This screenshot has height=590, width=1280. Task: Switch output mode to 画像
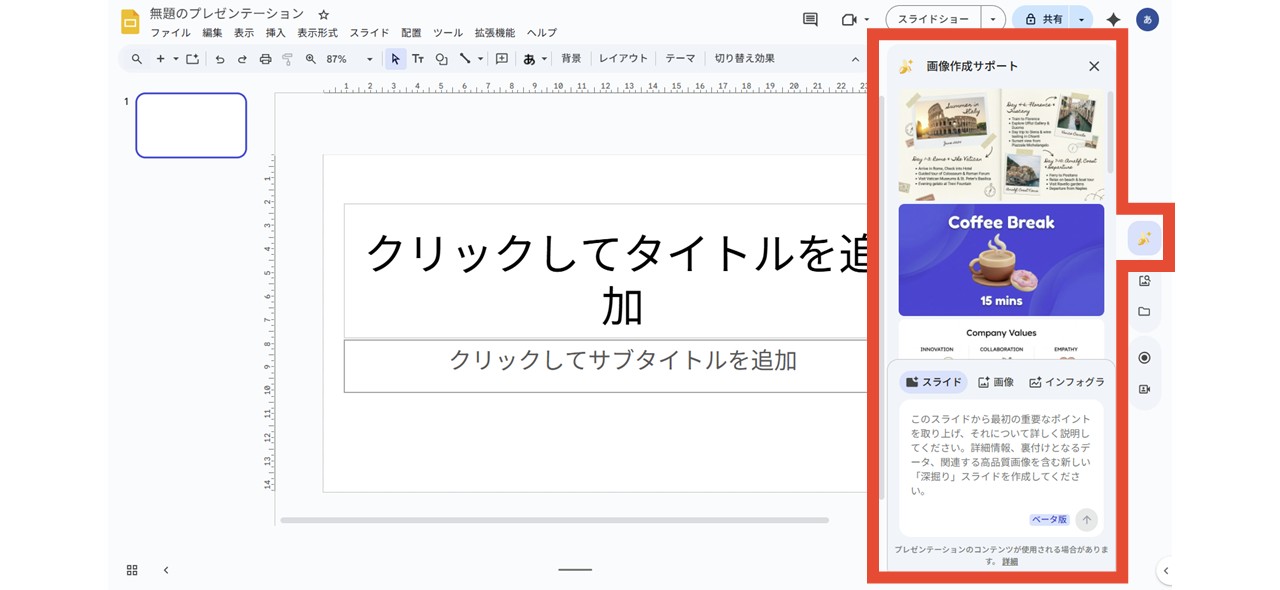point(996,381)
